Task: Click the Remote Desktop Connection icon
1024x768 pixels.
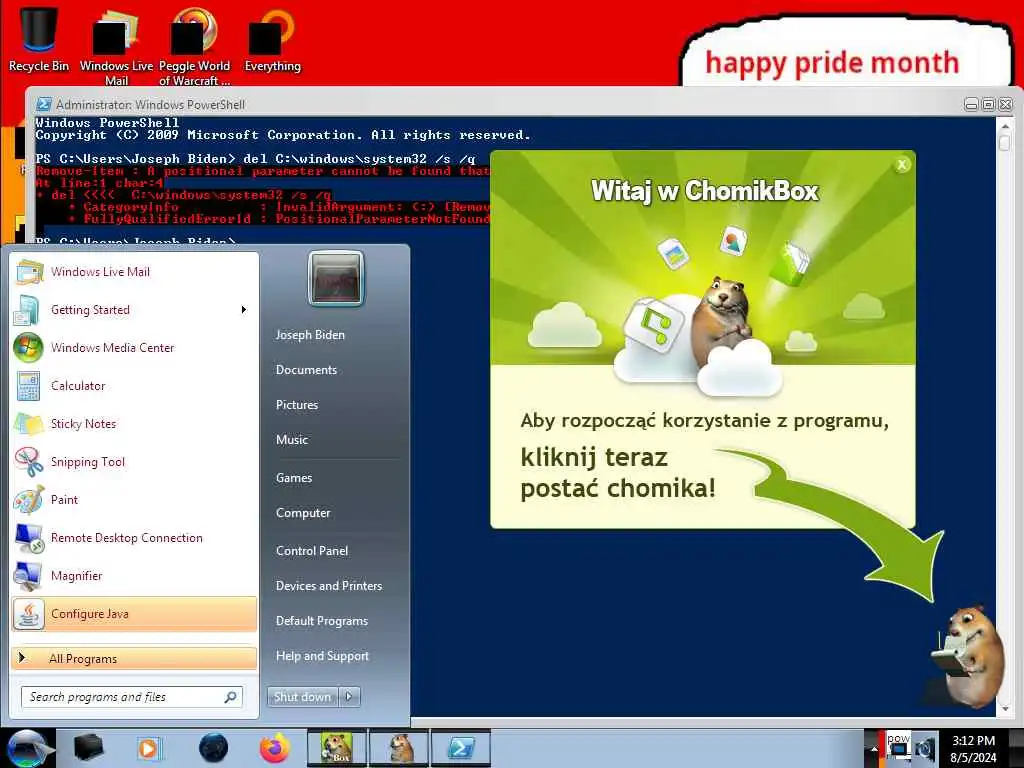Action: point(29,538)
